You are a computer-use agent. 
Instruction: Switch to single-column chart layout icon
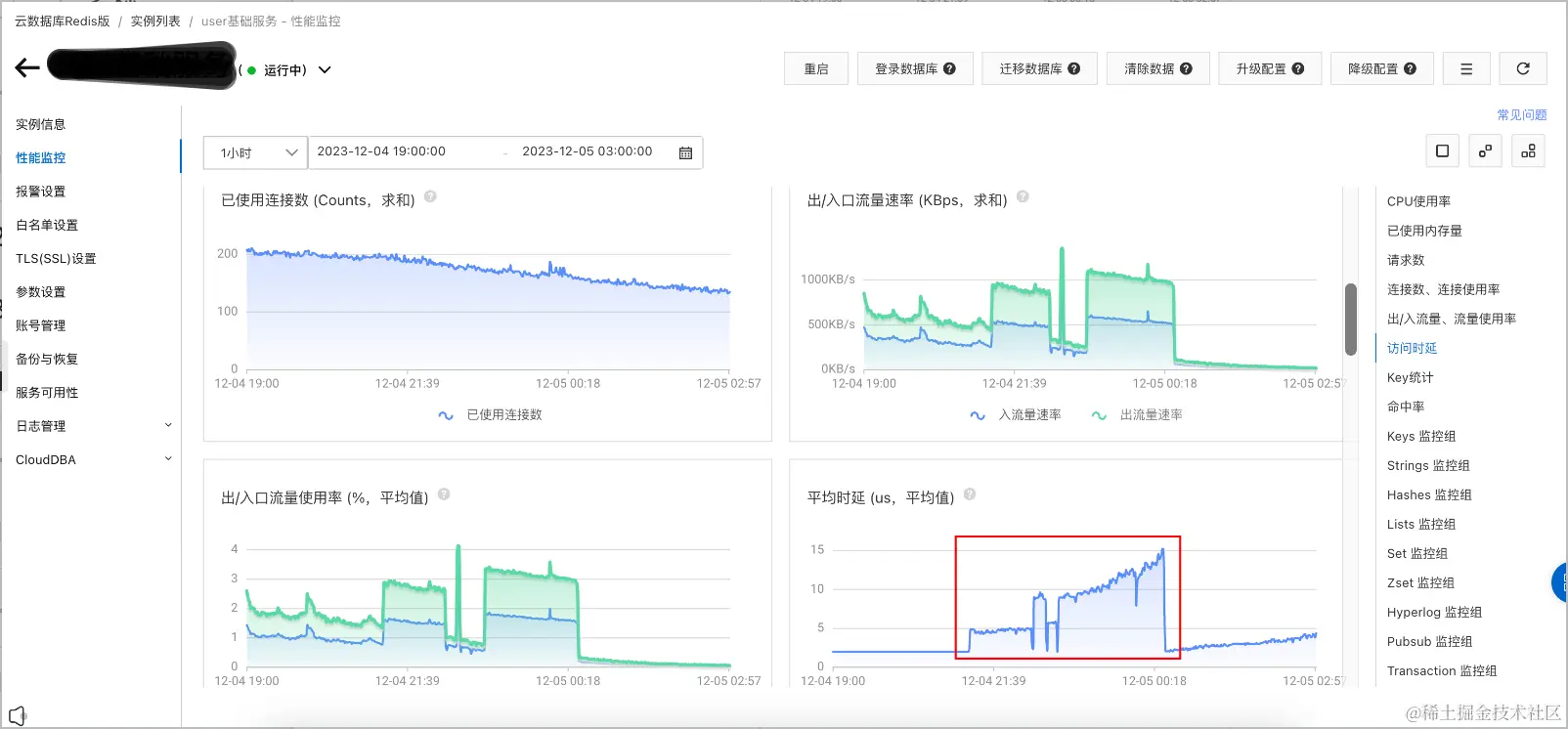point(1442,150)
